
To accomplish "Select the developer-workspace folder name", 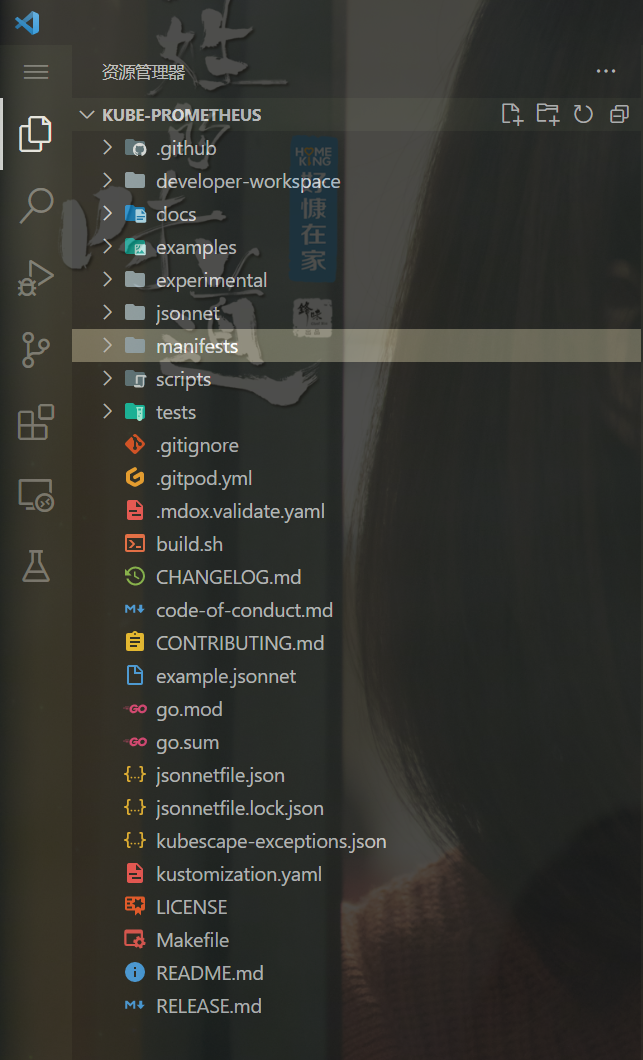I will click(248, 182).
